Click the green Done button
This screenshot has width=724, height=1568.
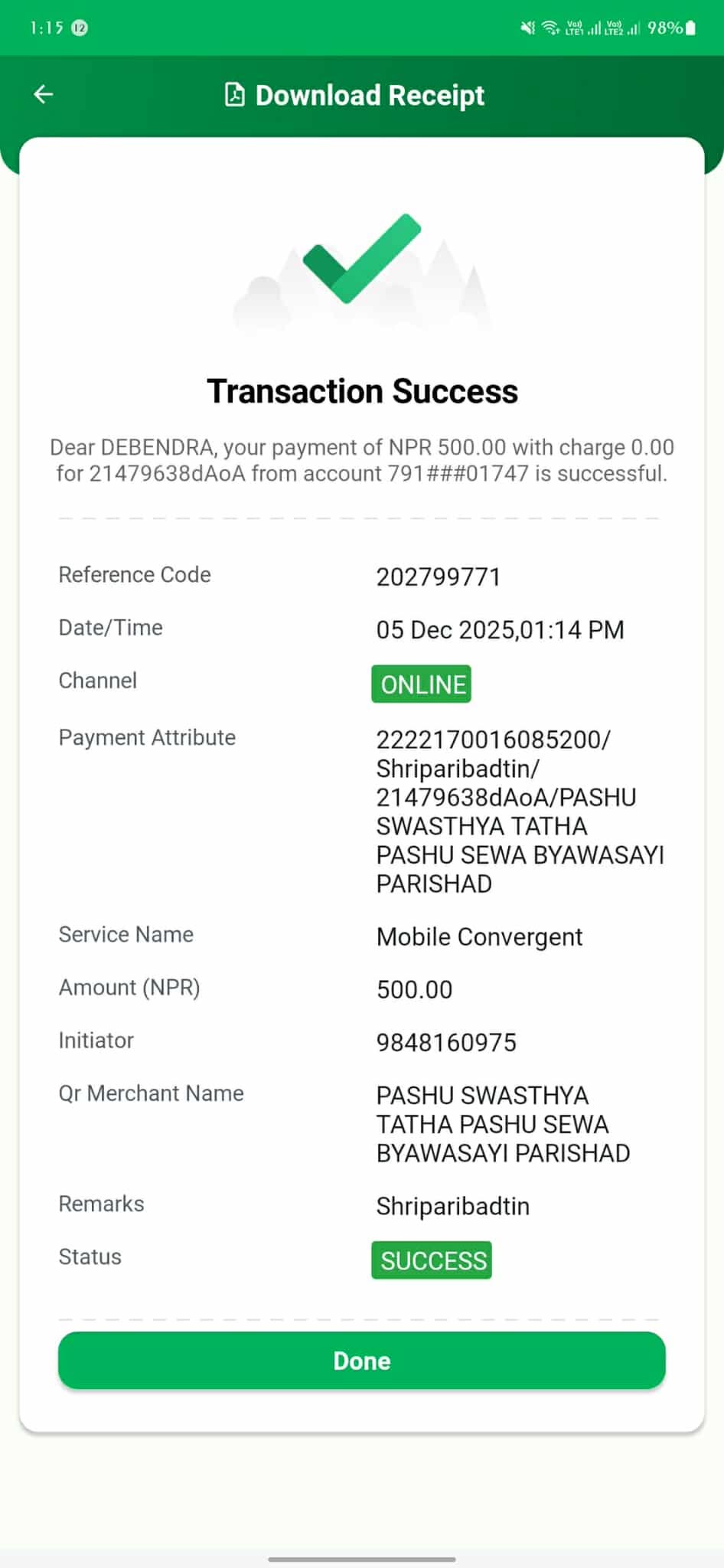pyautogui.click(x=362, y=1361)
